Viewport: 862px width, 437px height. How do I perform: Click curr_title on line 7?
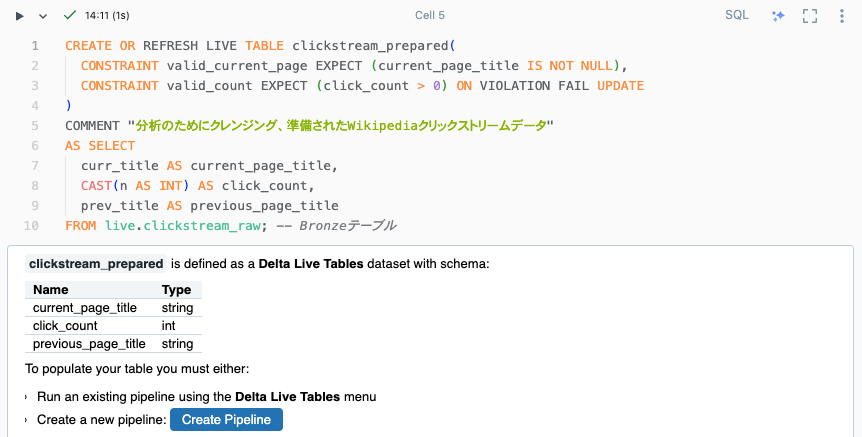[120, 165]
